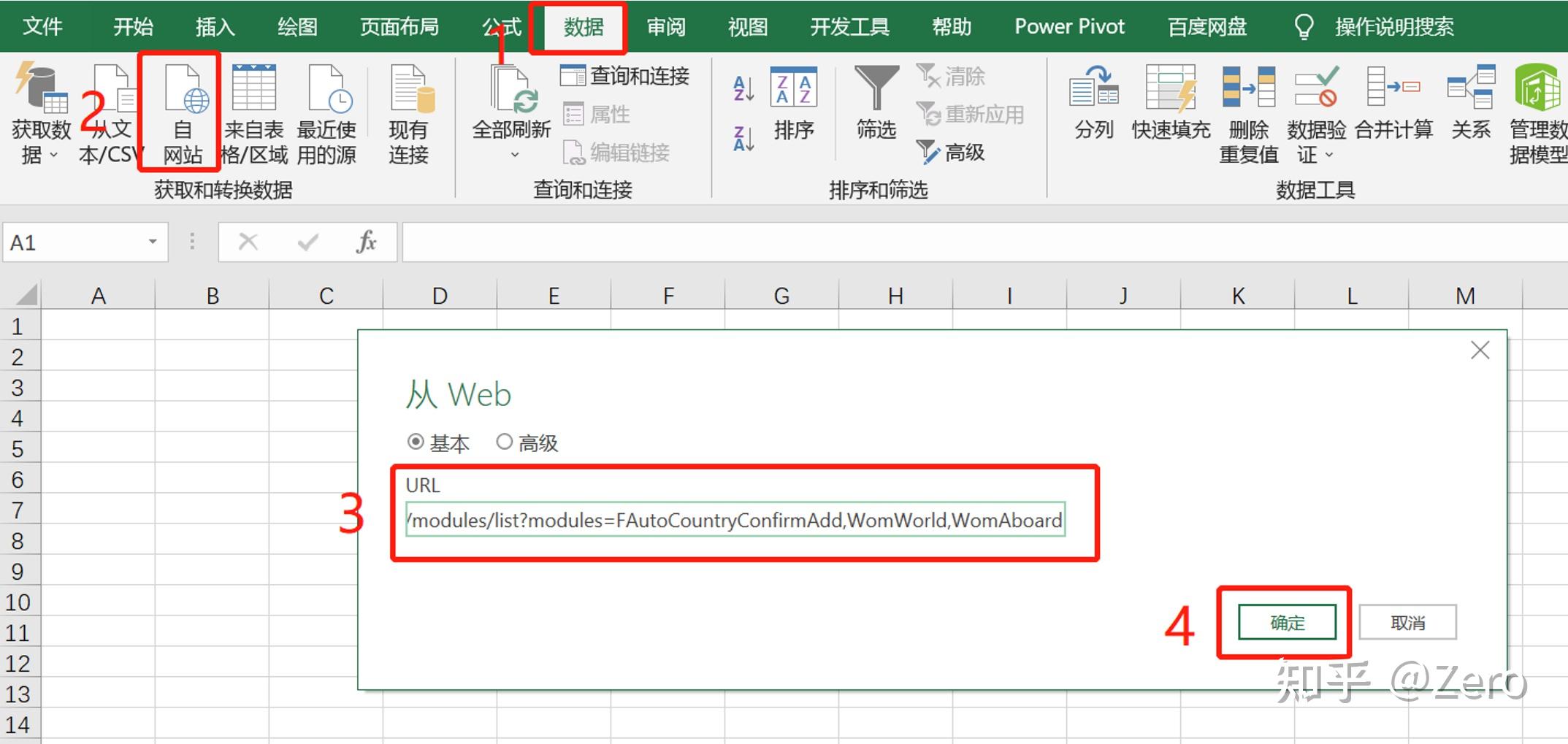This screenshot has width=1568, height=744.
Task: Click Consolidate (合并计算)
Action: [1393, 102]
